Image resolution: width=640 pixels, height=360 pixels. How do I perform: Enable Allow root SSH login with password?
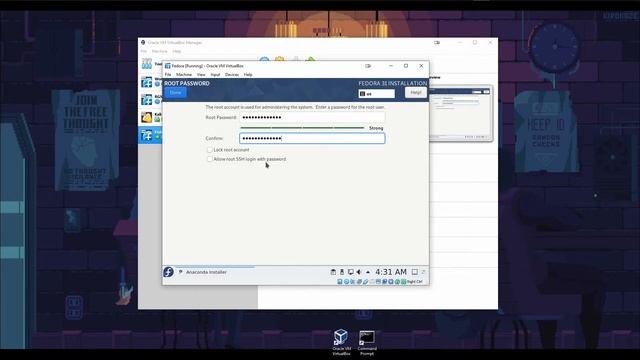[x=210, y=159]
